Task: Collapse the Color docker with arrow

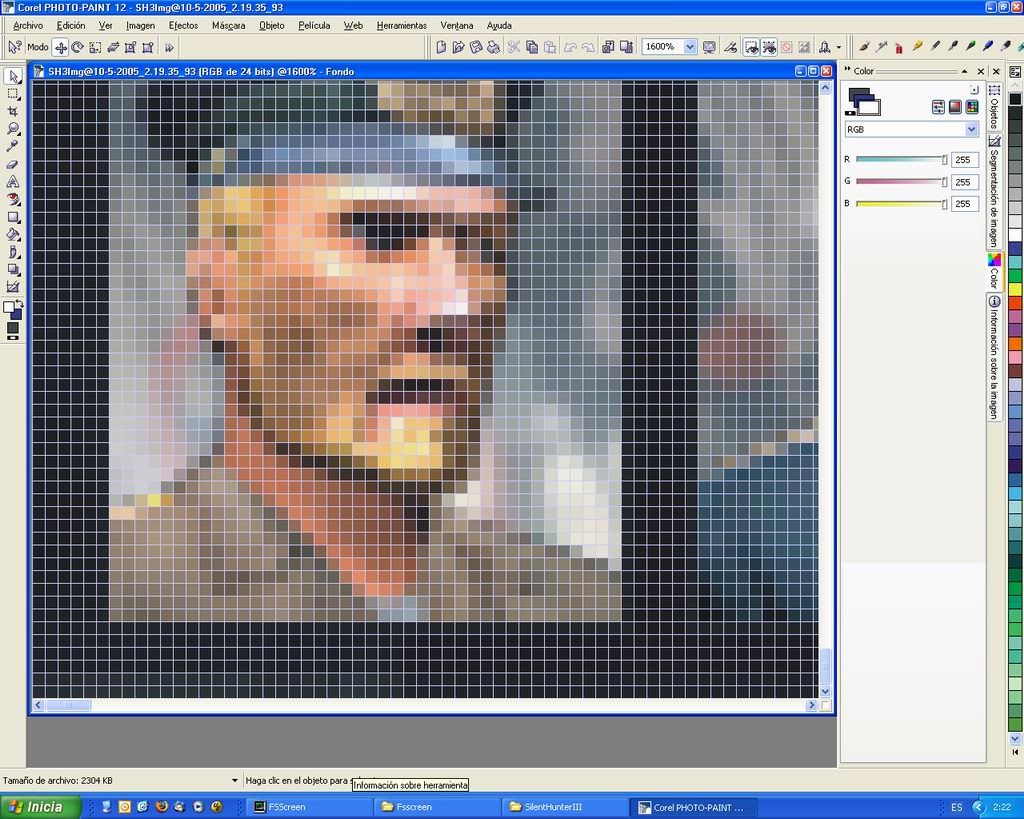Action: [965, 71]
